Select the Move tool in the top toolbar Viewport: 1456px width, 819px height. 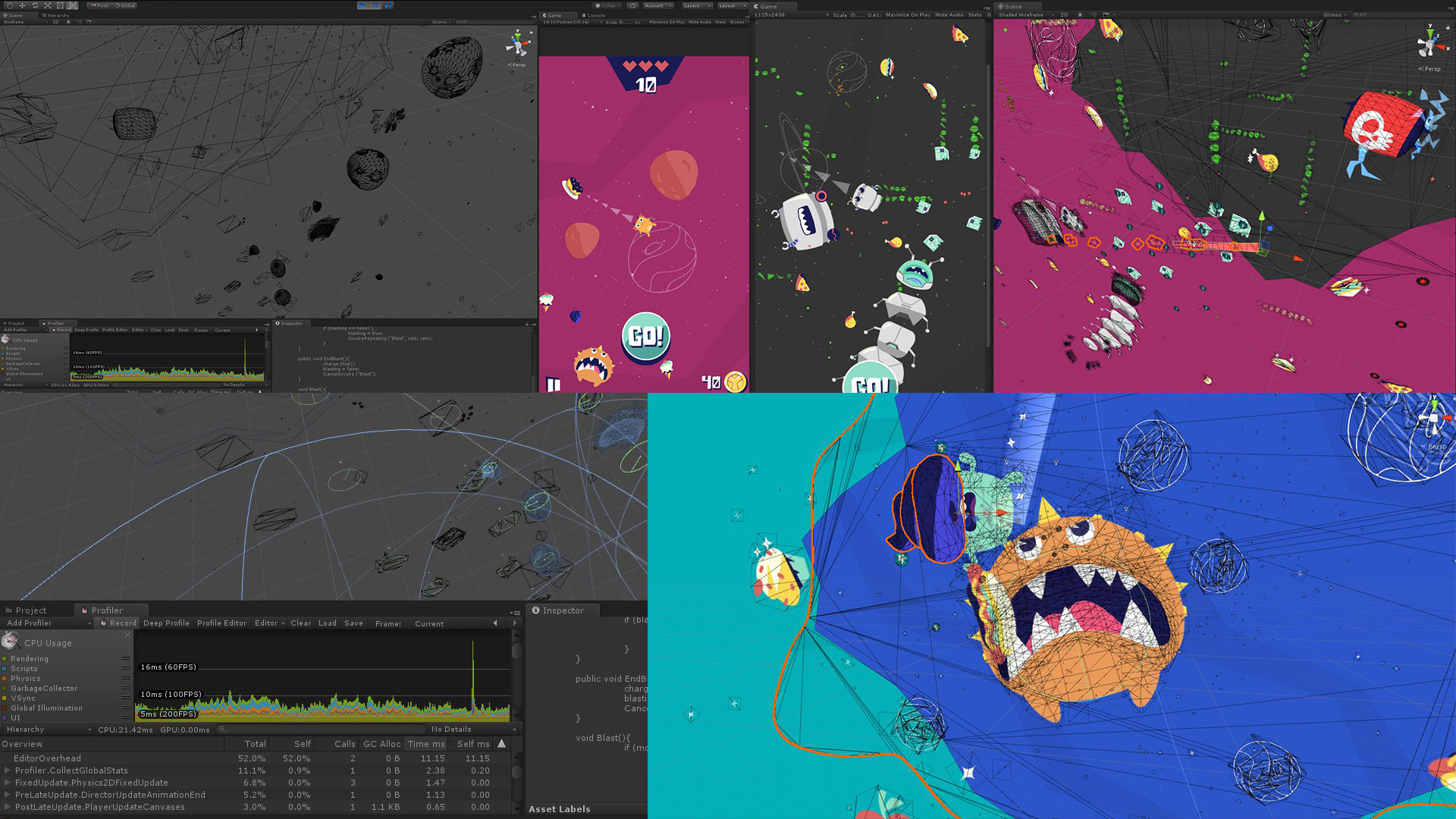coord(22,5)
